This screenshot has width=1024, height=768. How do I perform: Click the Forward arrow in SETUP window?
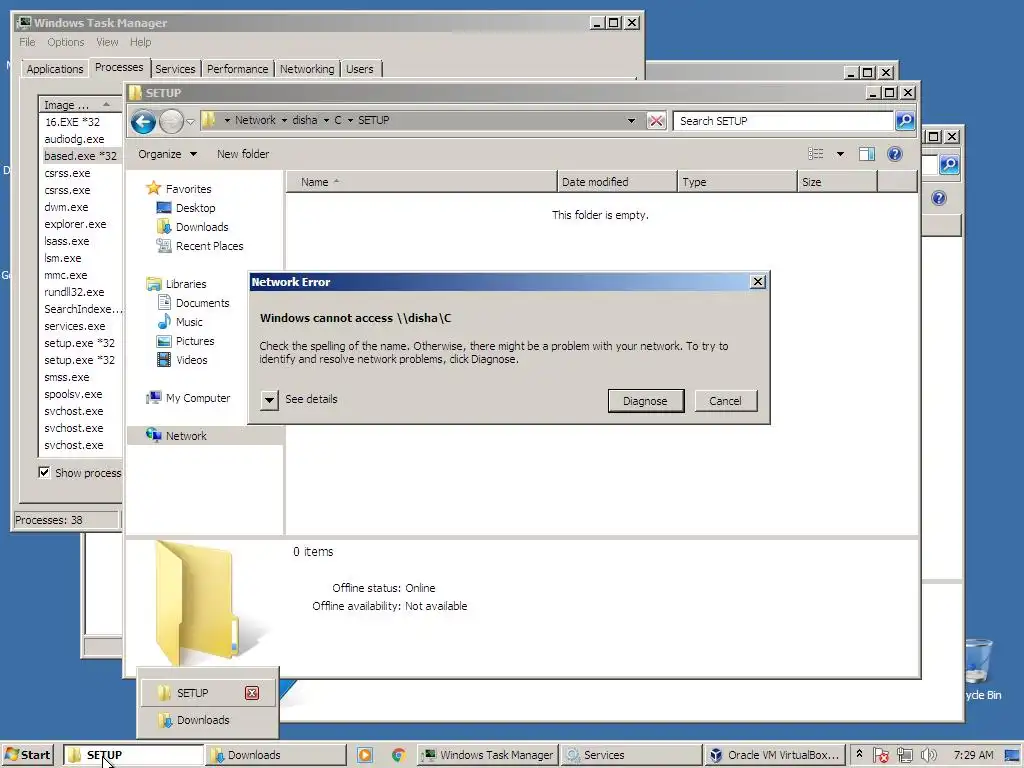coord(171,121)
